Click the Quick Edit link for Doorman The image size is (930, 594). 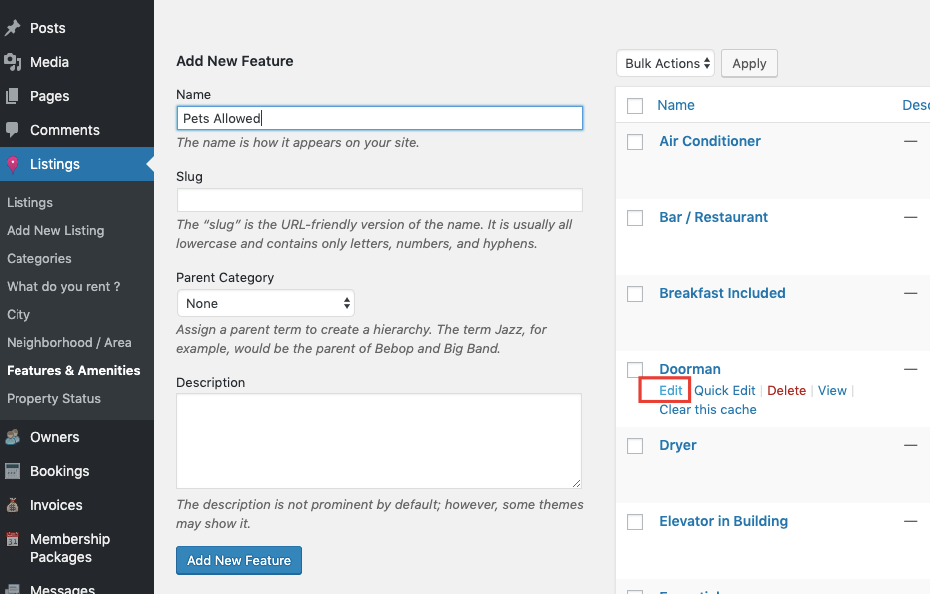725,390
